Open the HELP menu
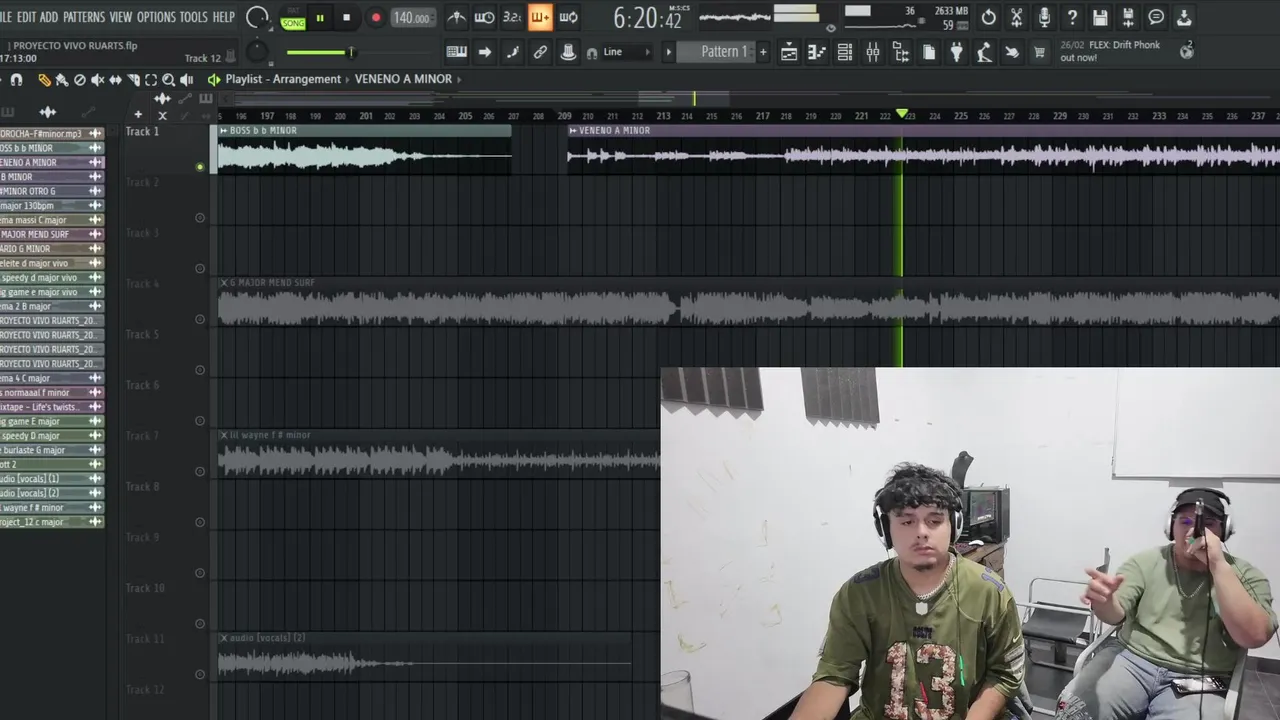This screenshot has width=1280, height=720. click(x=224, y=17)
